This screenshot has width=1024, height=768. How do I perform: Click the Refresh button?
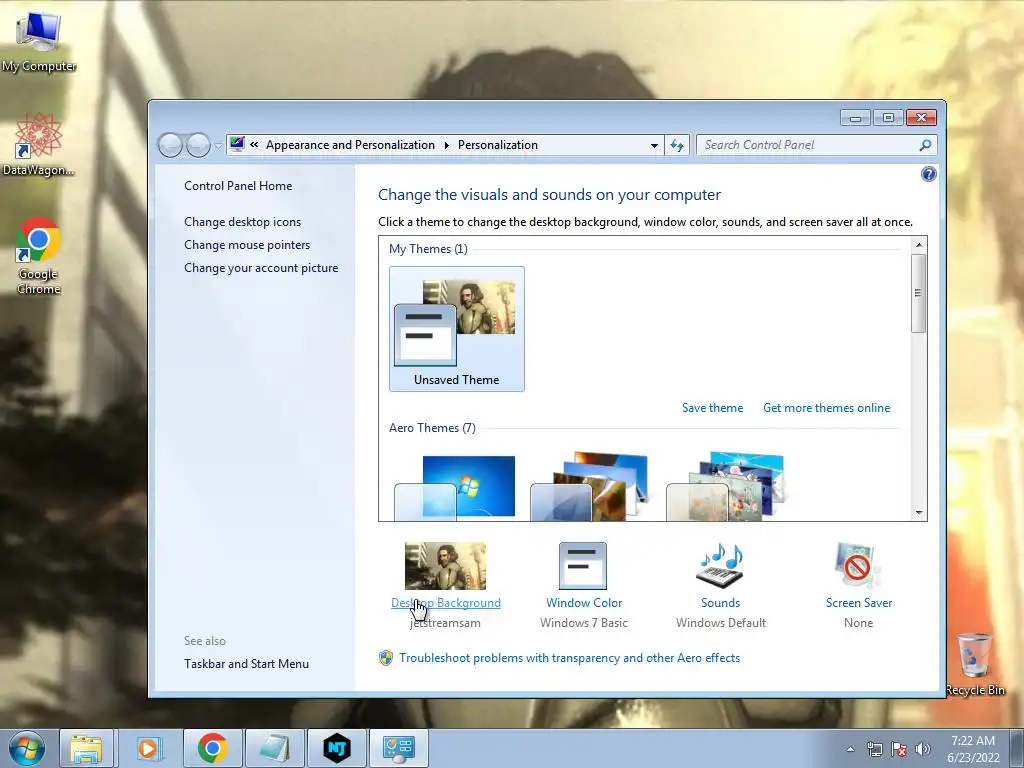coord(677,145)
